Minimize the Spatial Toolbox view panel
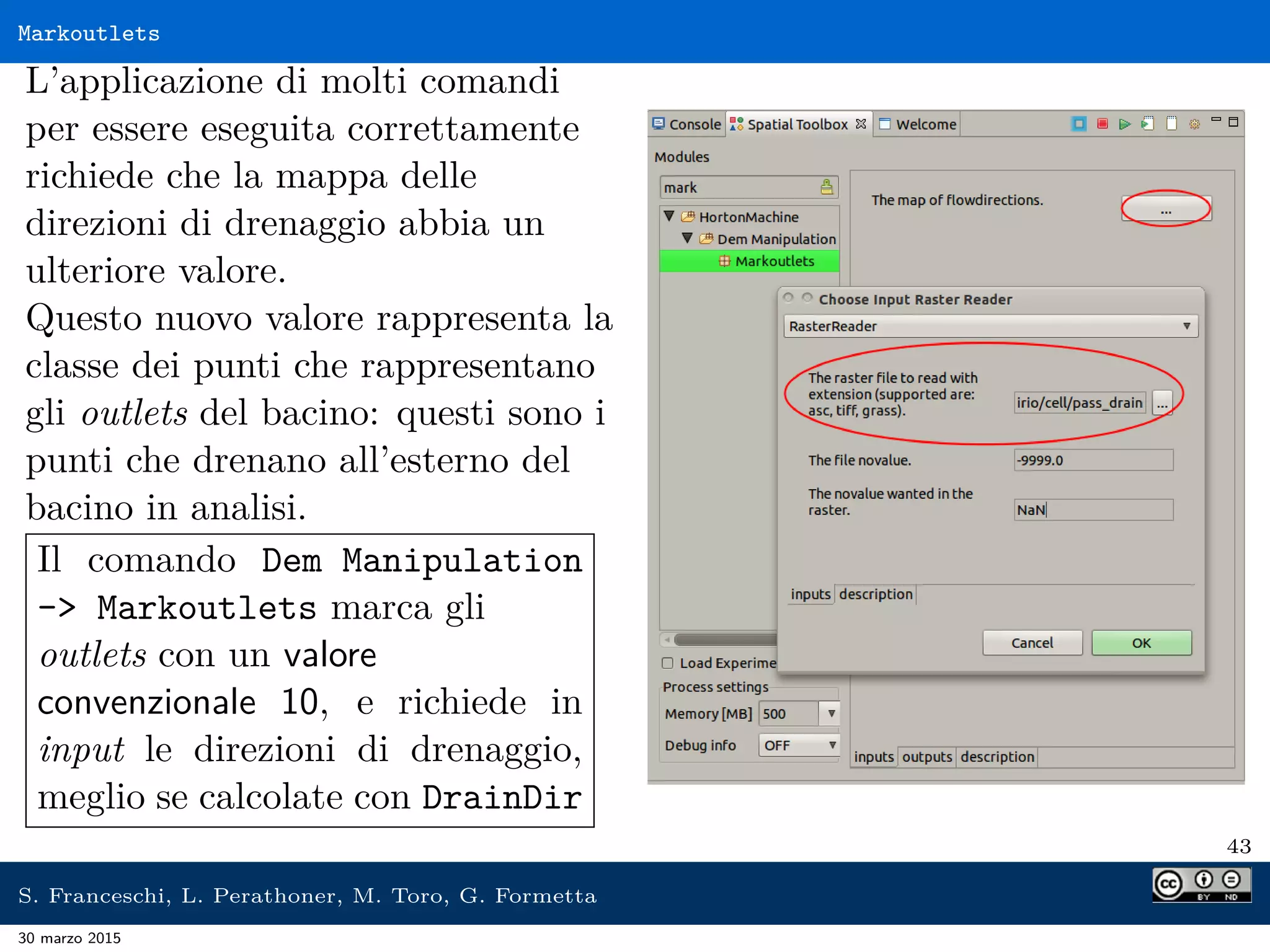The width and height of the screenshot is (1270, 952). [x=1216, y=120]
